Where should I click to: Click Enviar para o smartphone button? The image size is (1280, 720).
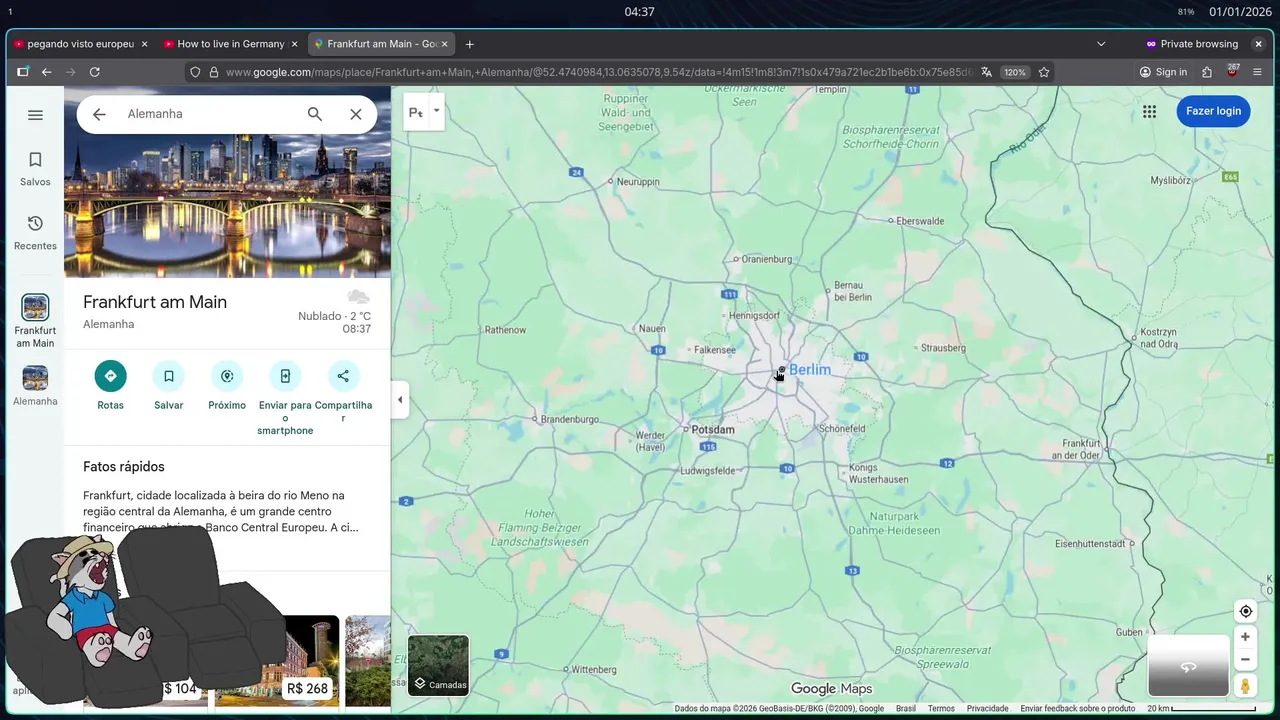coord(285,398)
